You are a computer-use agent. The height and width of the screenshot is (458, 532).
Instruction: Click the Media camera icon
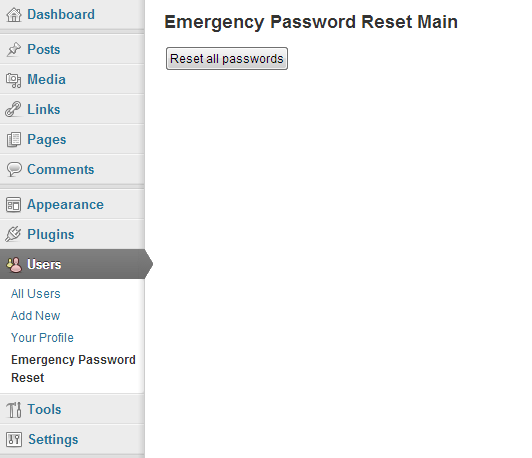tap(14, 80)
